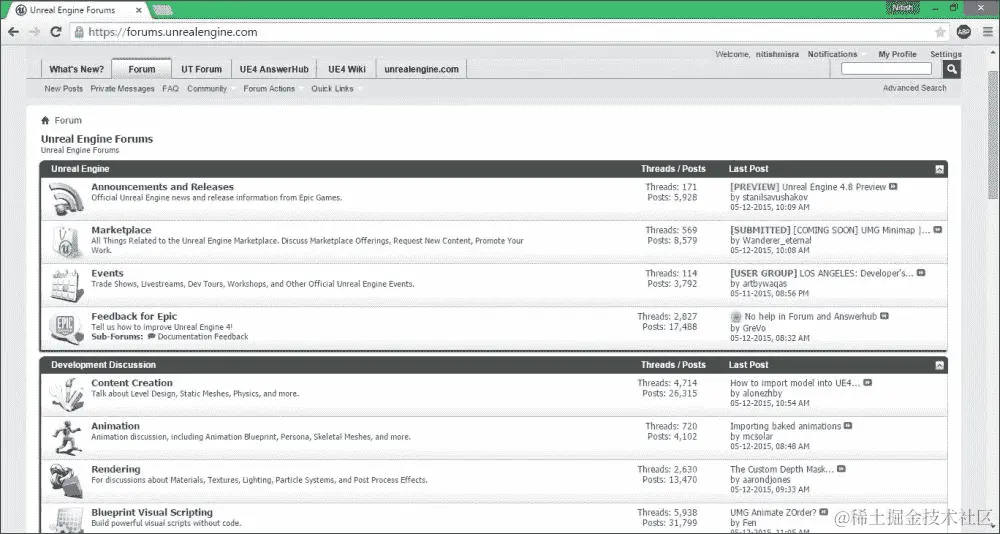Click the Marketplace forum icon
Image resolution: width=1000 pixels, height=534 pixels.
[66, 242]
